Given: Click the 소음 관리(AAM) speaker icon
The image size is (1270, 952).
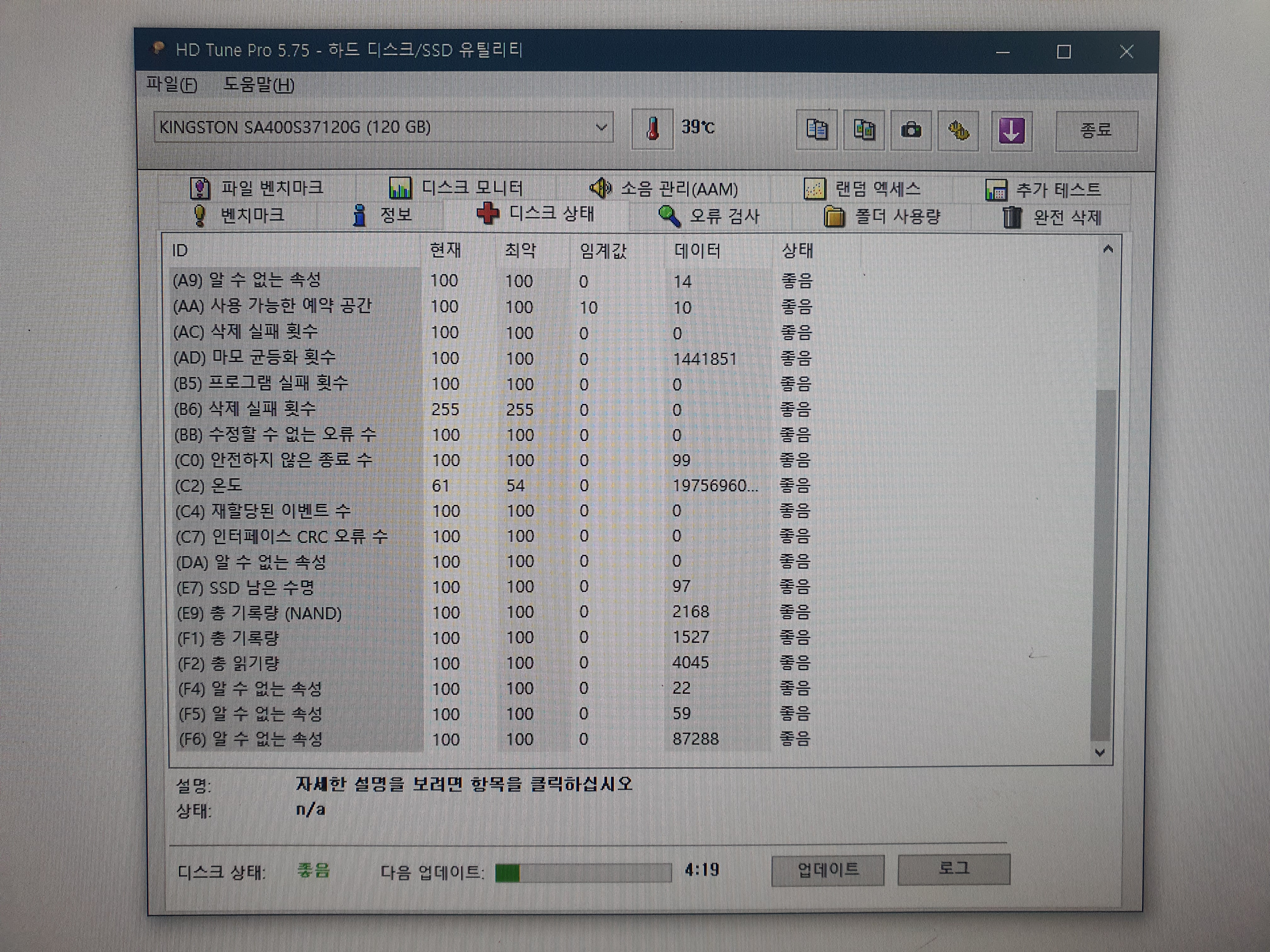Looking at the screenshot, I should [x=601, y=188].
